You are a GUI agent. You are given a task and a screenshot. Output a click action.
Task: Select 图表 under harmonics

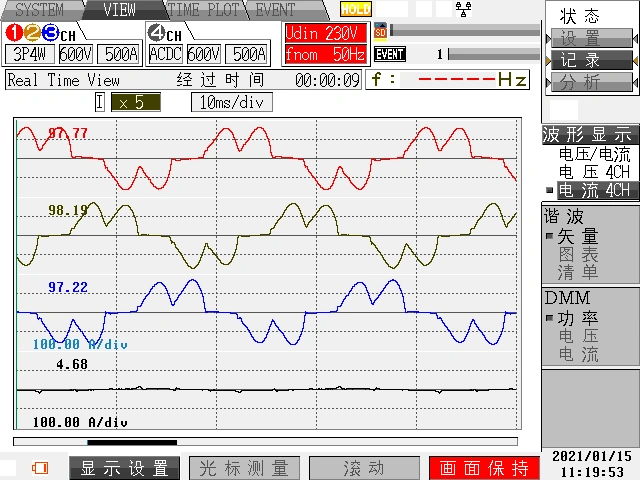pos(578,254)
